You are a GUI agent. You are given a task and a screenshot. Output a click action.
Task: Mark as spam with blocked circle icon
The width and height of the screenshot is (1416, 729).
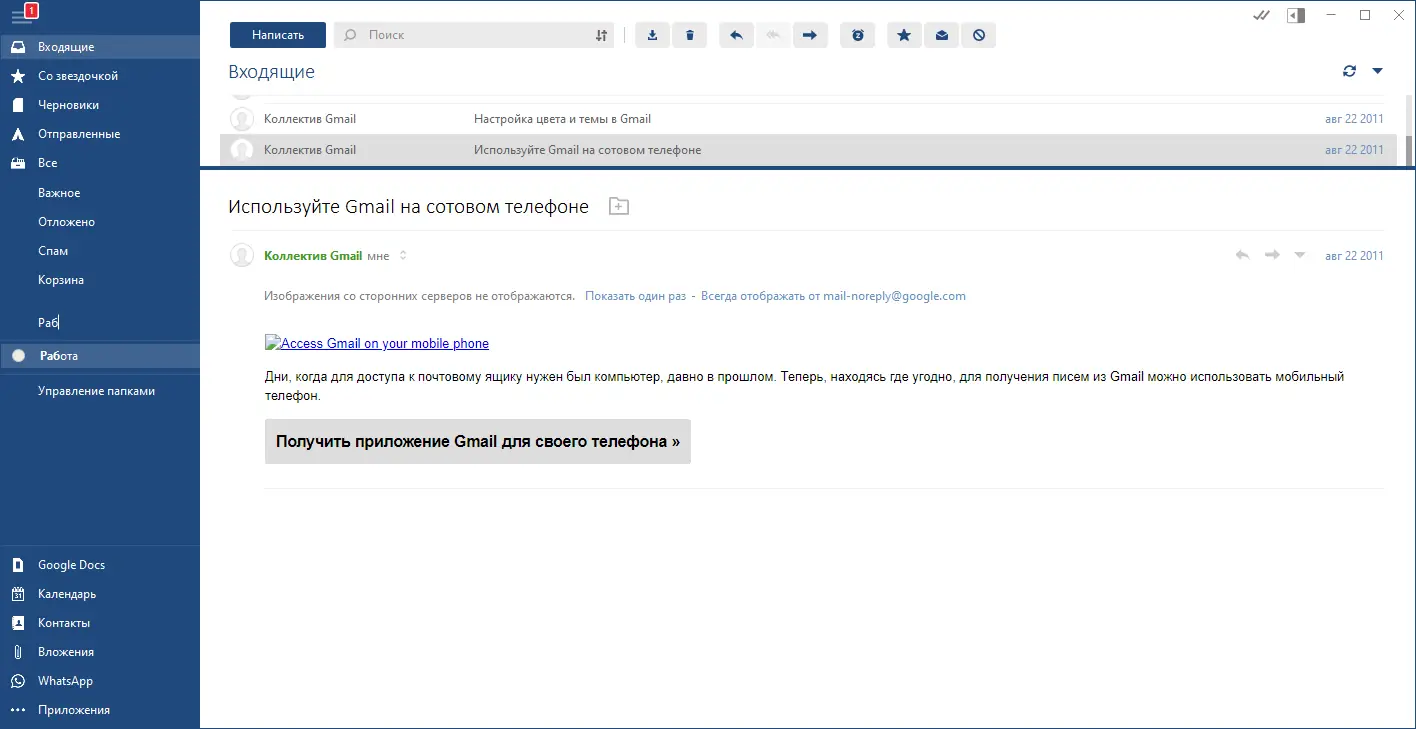[x=979, y=35]
